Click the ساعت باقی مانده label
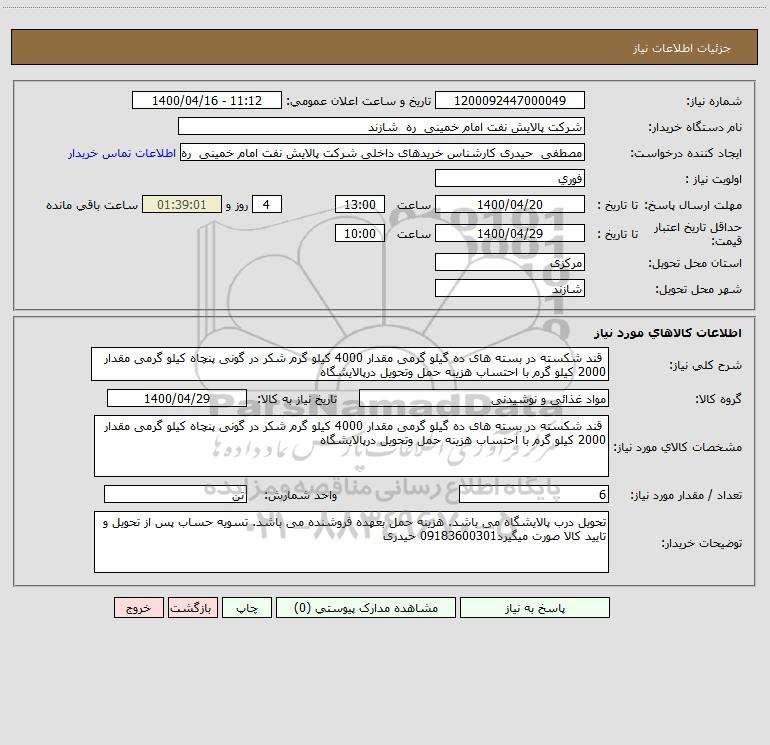 pyautogui.click(x=92, y=205)
